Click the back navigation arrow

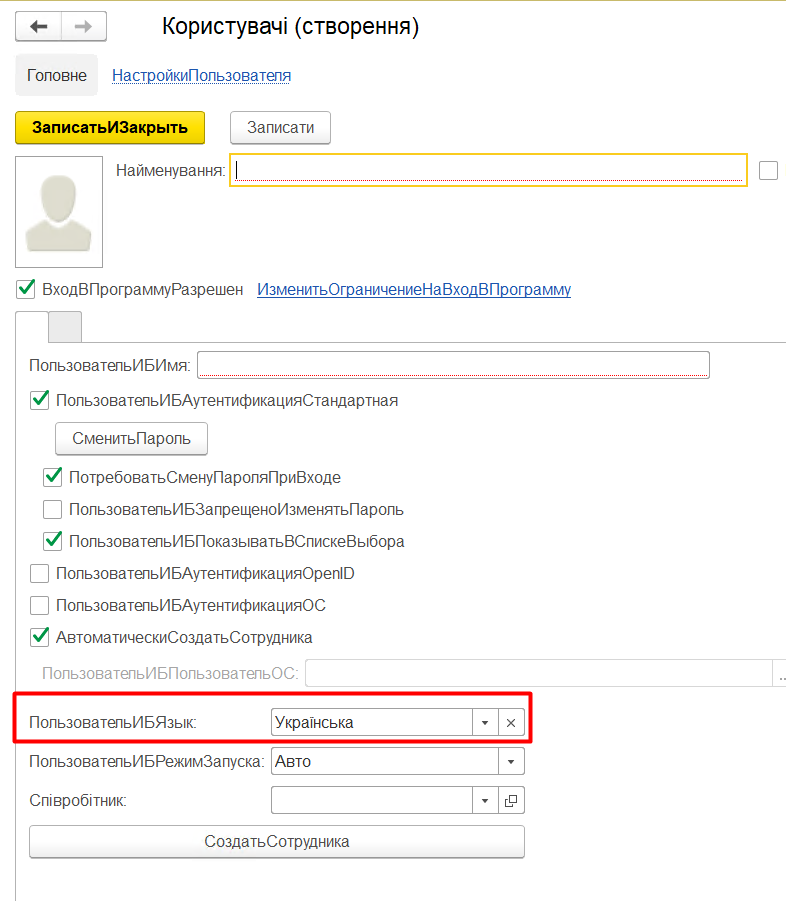click(38, 27)
